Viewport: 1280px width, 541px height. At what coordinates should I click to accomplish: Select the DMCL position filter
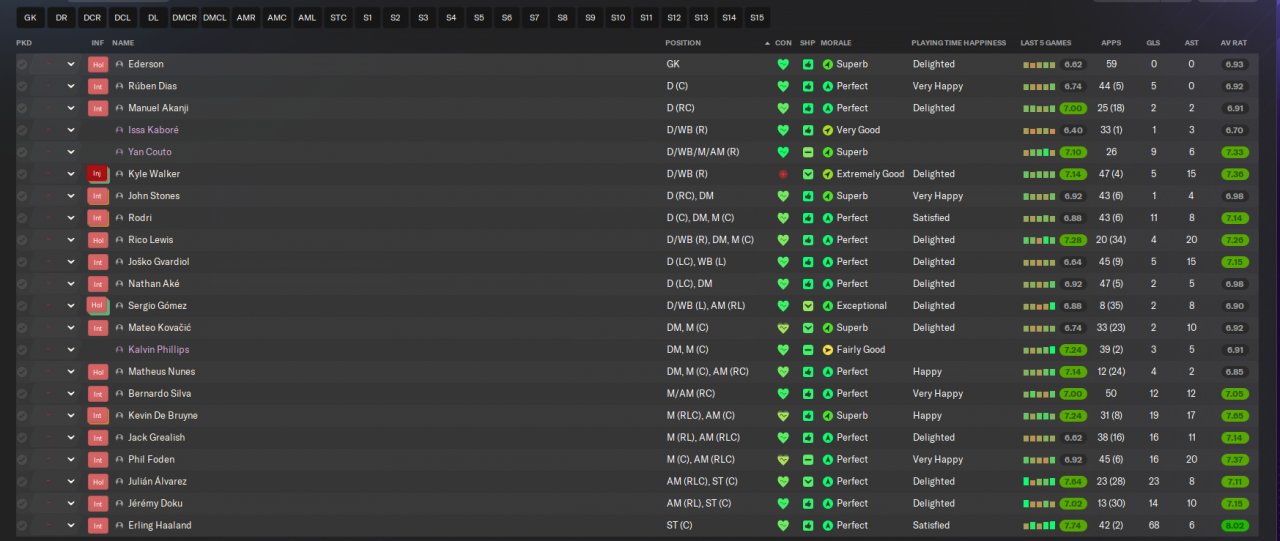tap(214, 18)
